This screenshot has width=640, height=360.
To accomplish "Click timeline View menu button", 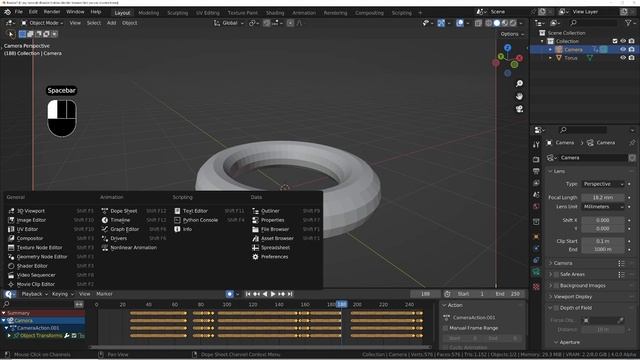I will click(x=84, y=294).
